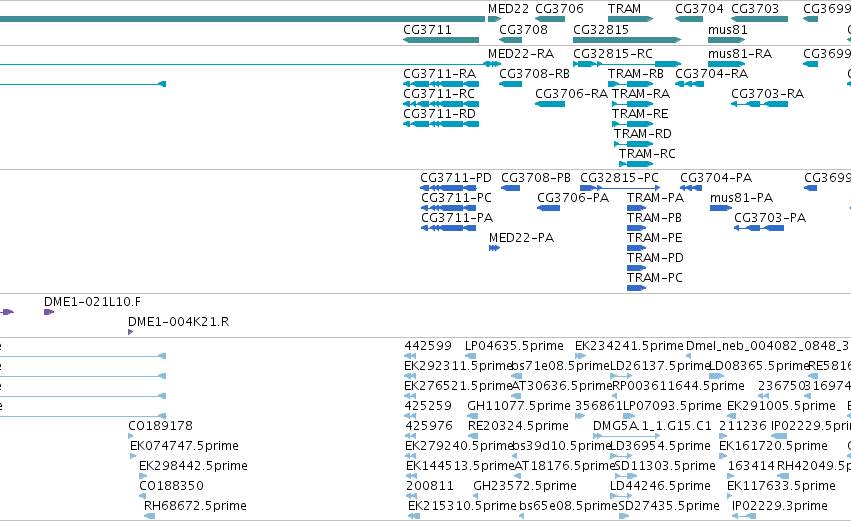Image resolution: width=851 pixels, height=521 pixels.
Task: Select the CG3708-PB protein feature
Action: [510, 188]
